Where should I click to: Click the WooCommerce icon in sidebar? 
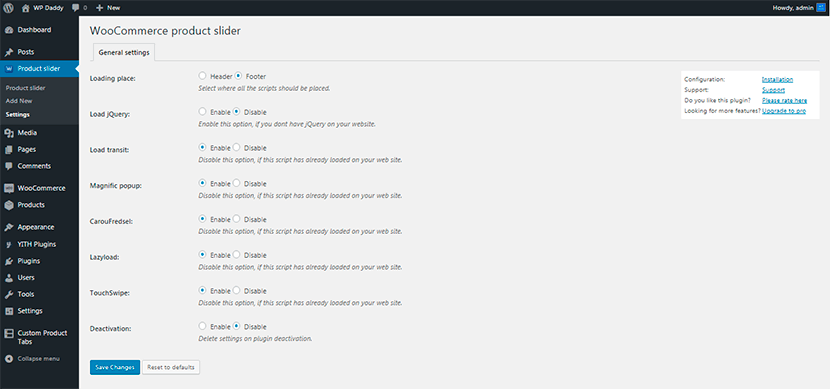coord(9,188)
